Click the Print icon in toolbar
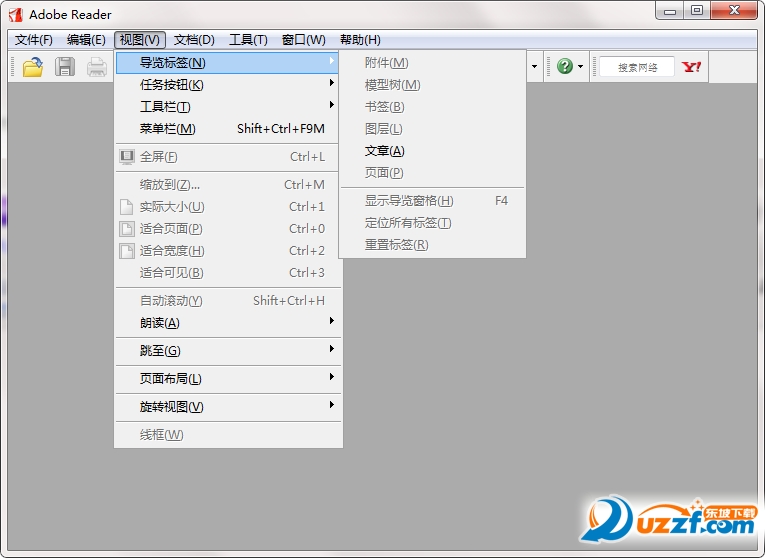The width and height of the screenshot is (765, 558). point(97,67)
